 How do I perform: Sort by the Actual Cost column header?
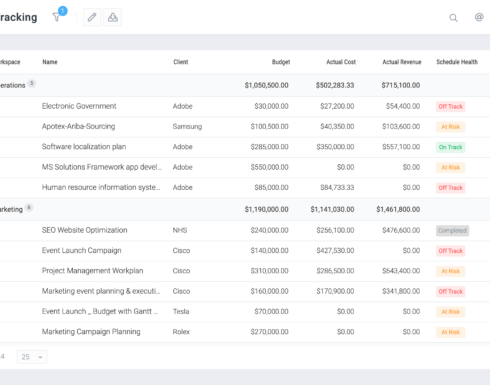pos(341,62)
